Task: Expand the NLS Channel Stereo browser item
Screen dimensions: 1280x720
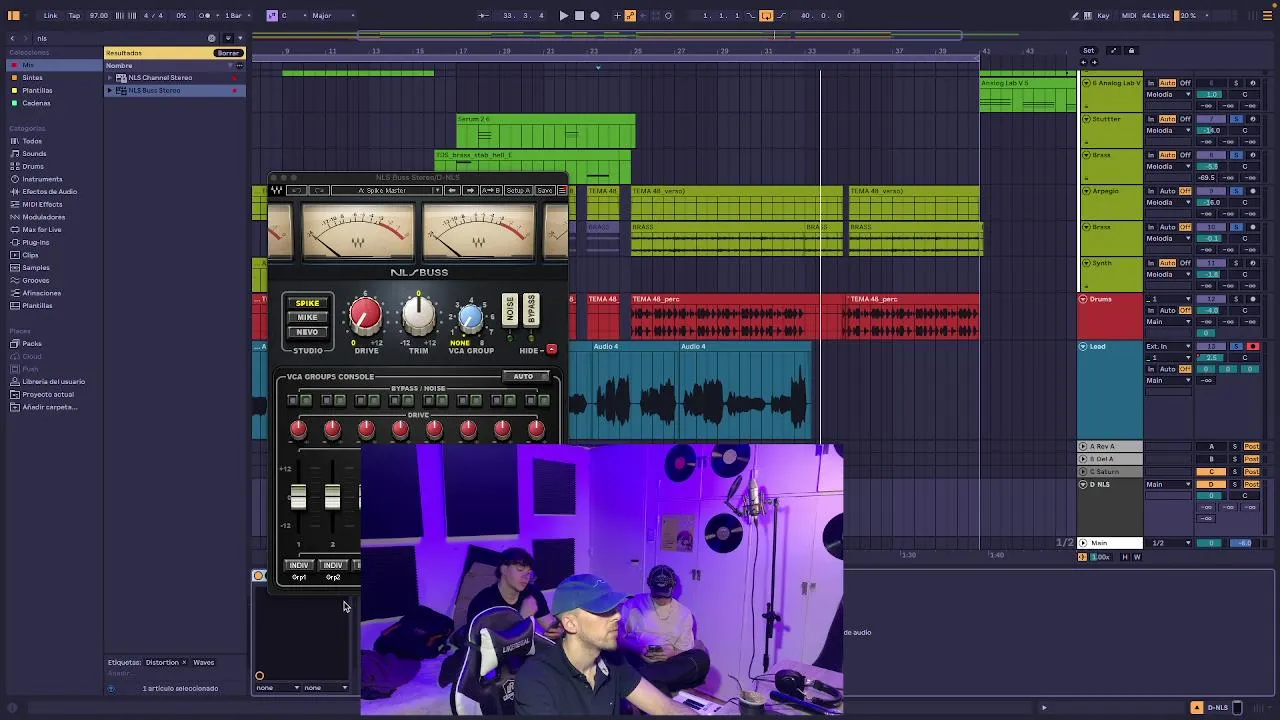Action: 110,78
